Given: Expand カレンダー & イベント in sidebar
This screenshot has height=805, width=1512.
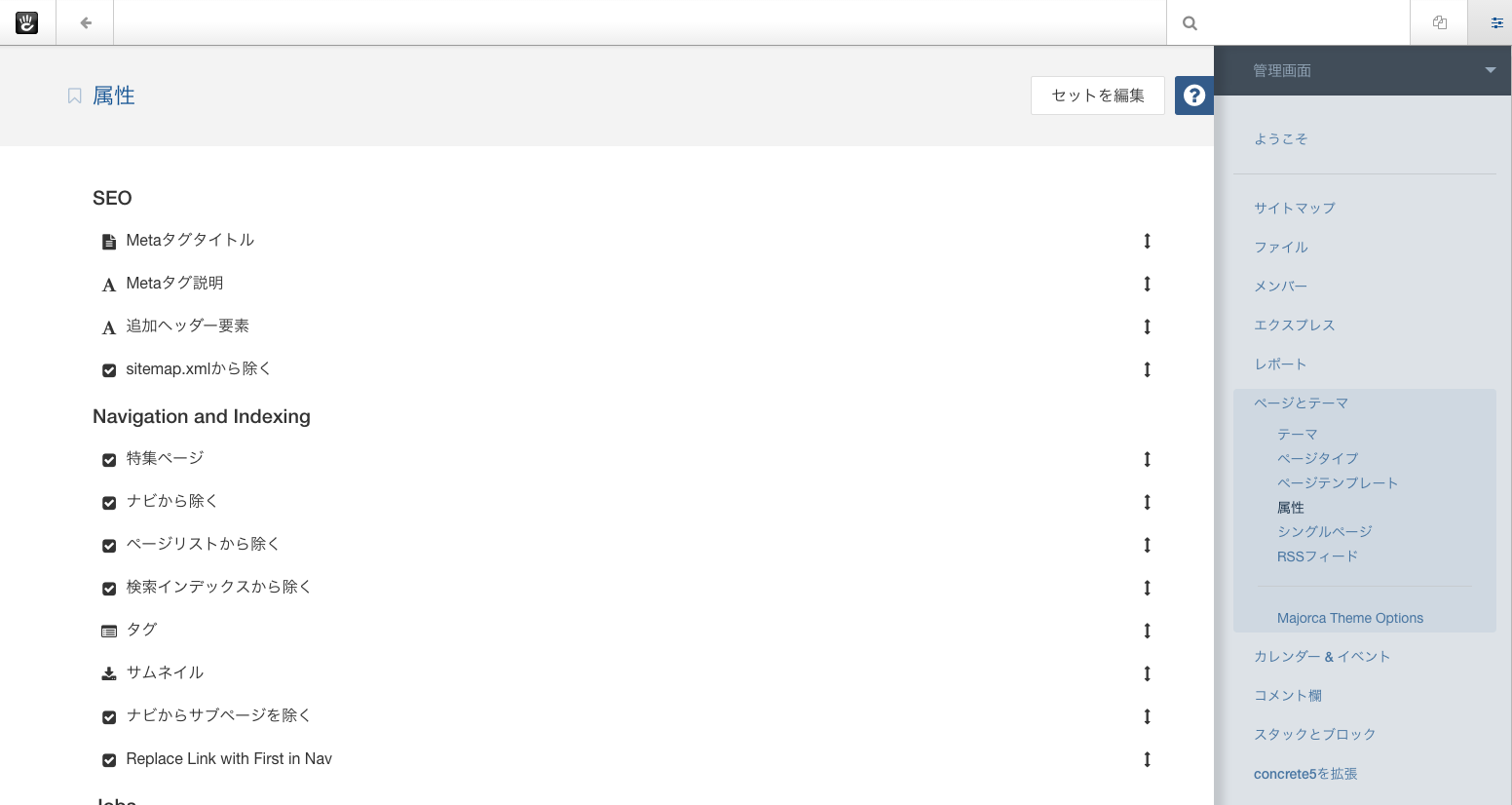Looking at the screenshot, I should (1322, 656).
